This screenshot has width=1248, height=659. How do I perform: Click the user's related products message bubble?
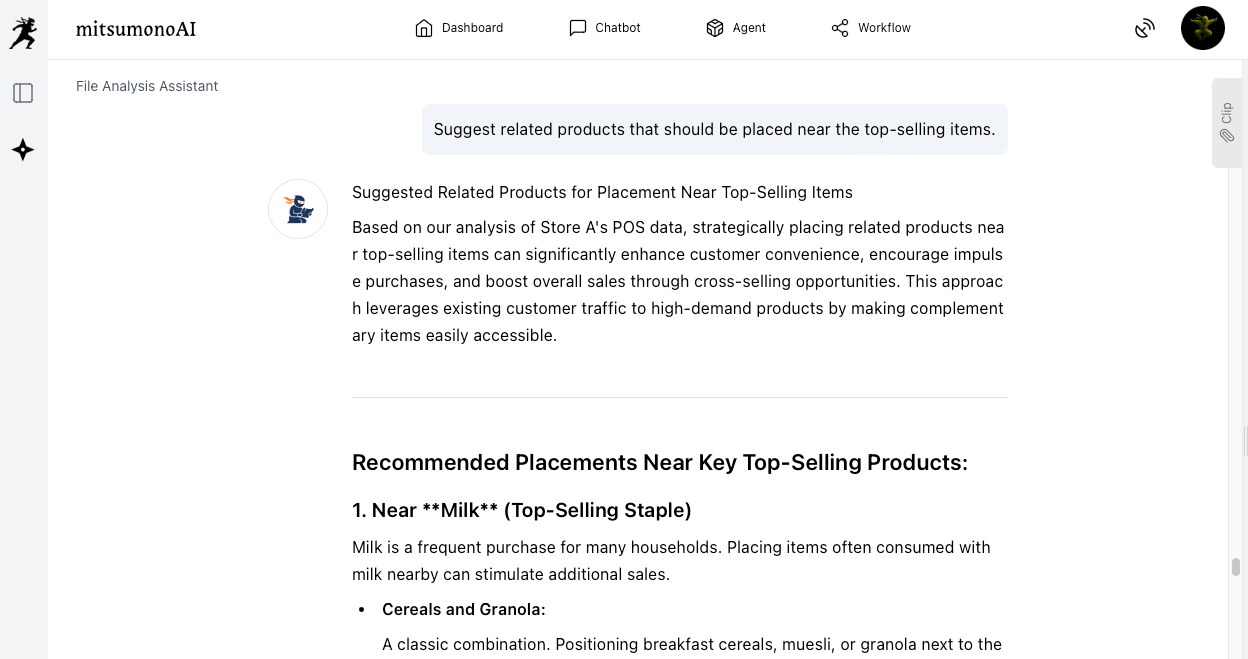(714, 130)
